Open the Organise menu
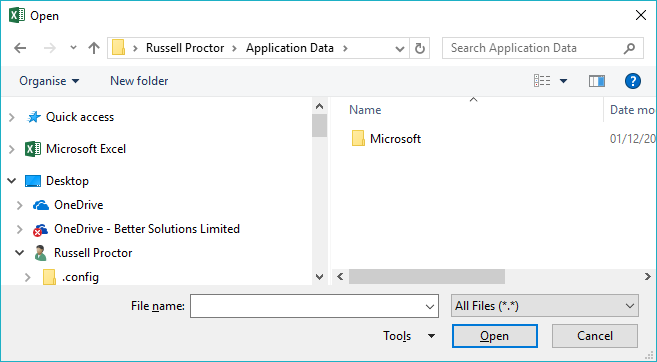This screenshot has width=657, height=362. click(x=49, y=81)
